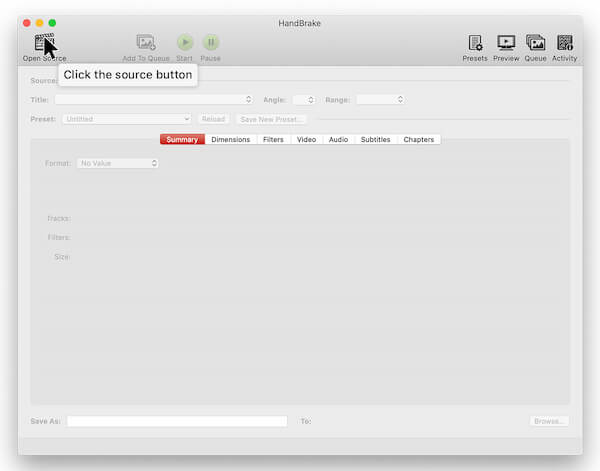Open the Activity log icon
Image resolution: width=600 pixels, height=471 pixels.
pos(564,42)
